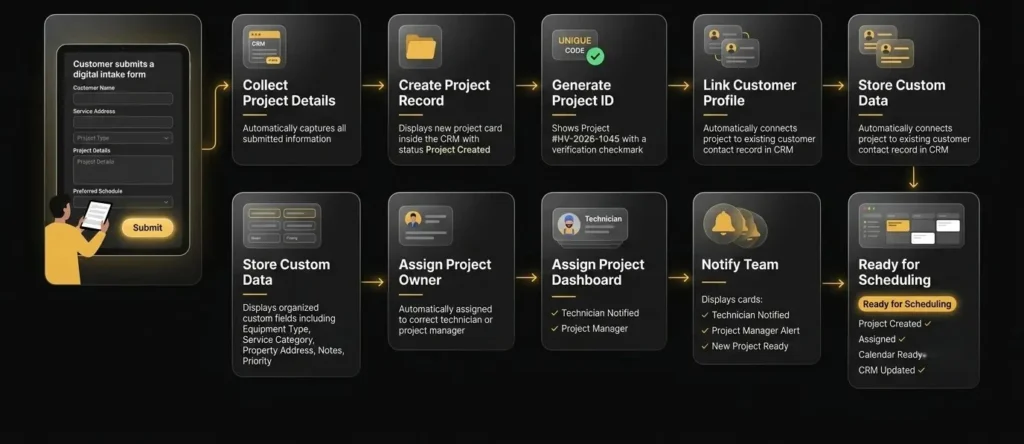Select the Assign Project Dashboard heading
Viewport: 1024px width, 444px height.
pyautogui.click(x=598, y=272)
